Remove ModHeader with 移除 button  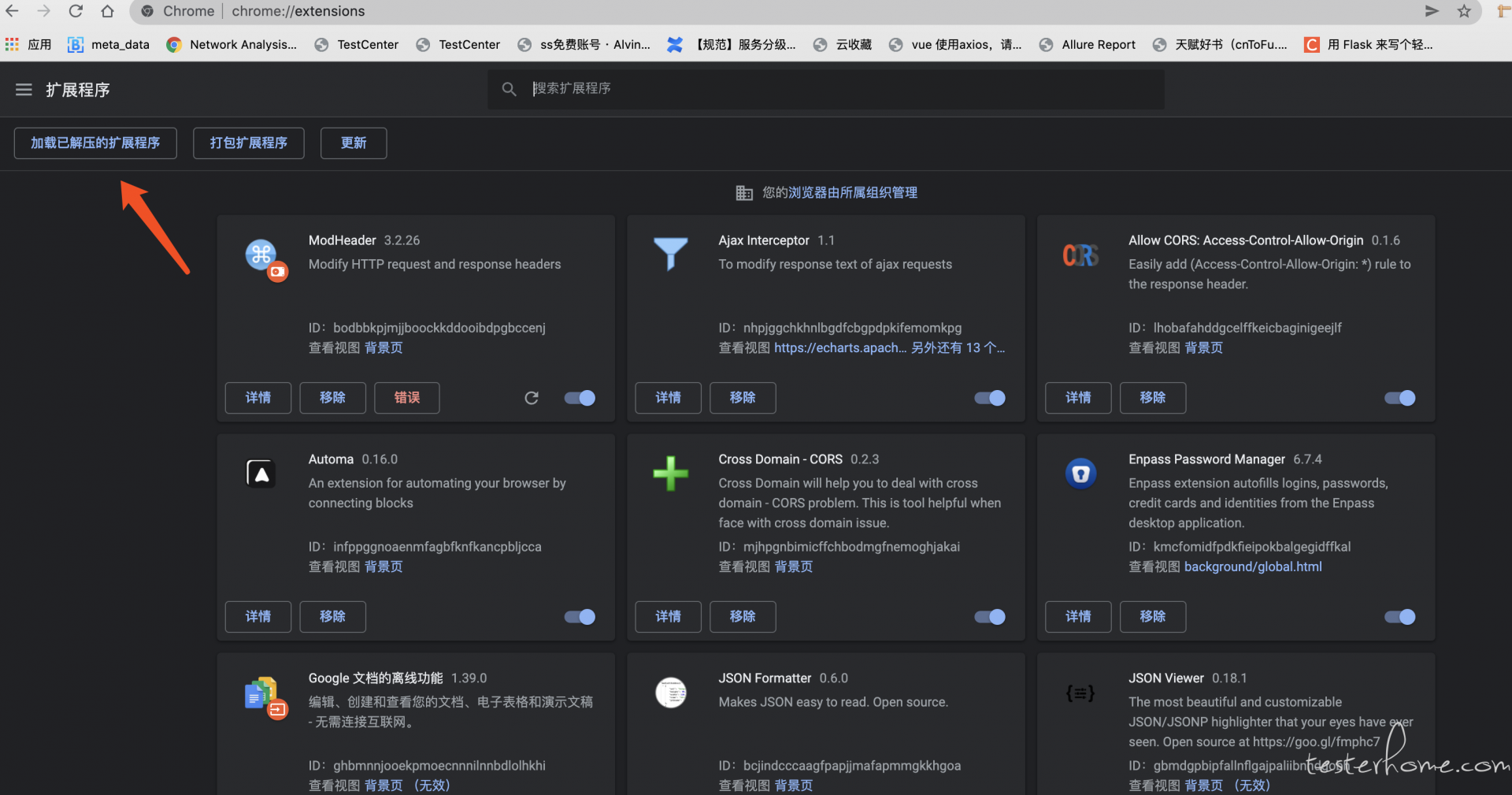point(332,398)
